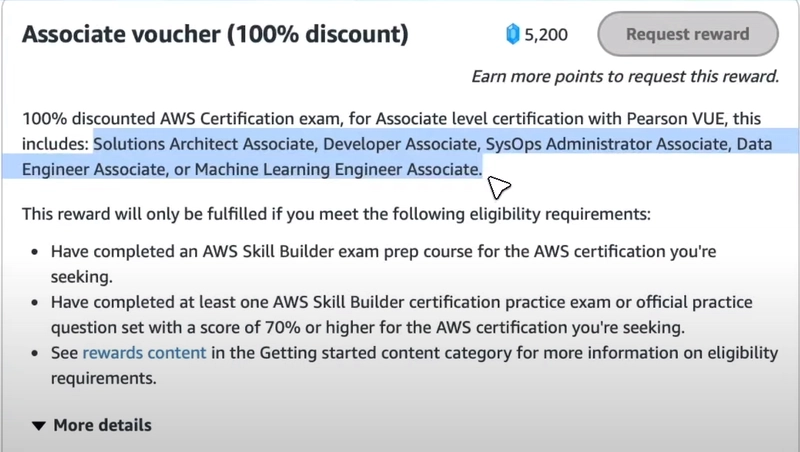This screenshot has width=800, height=452.
Task: Expand the More details section
Action: click(x=102, y=425)
